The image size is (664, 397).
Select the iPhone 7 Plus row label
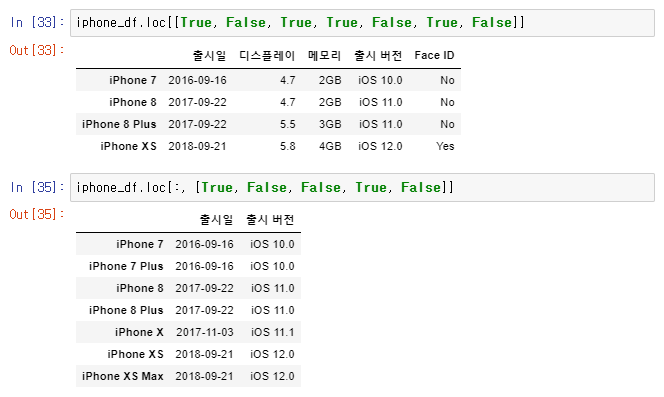point(126,266)
